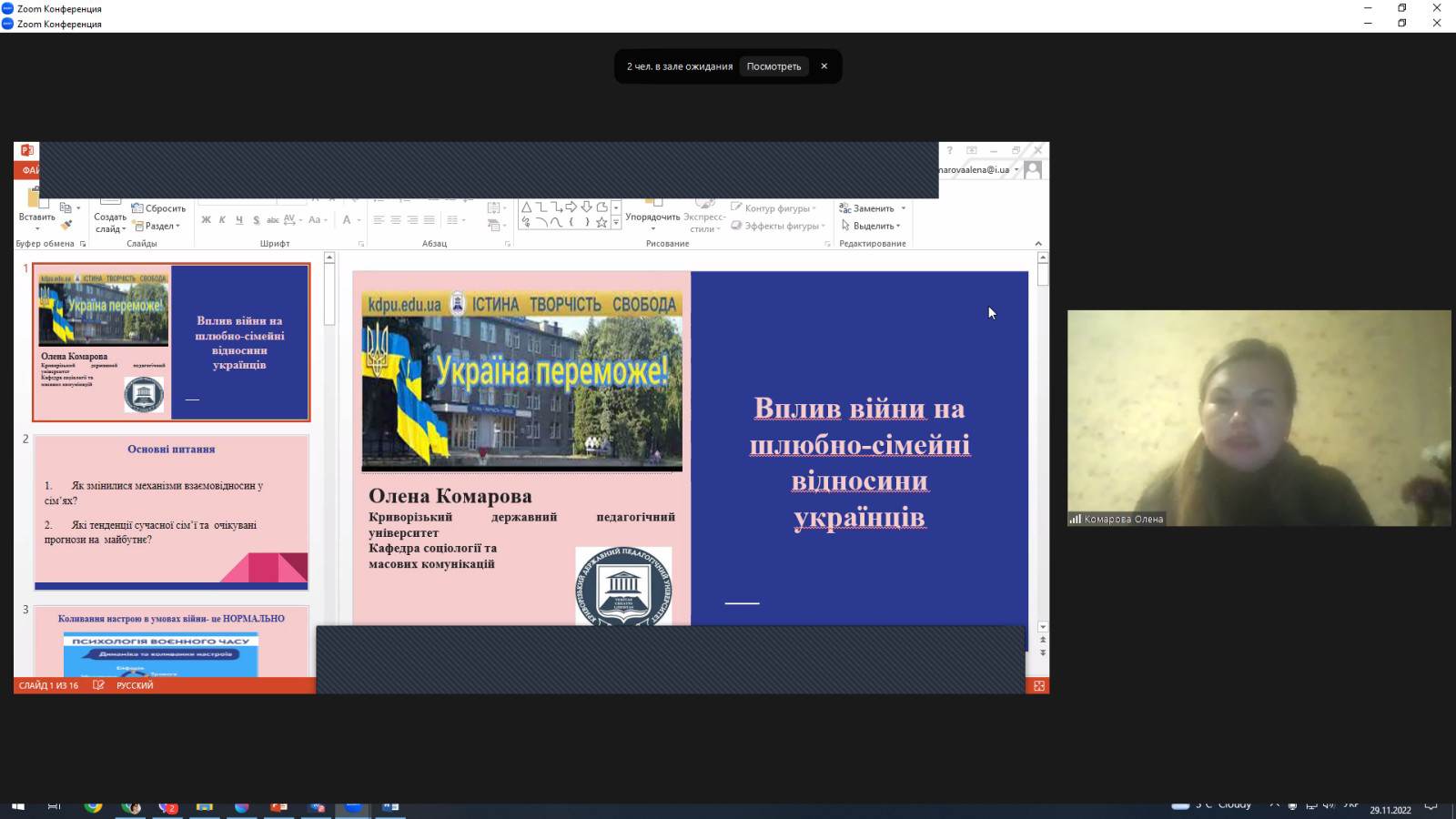Expand the shapes gallery more arrow

click(x=616, y=223)
